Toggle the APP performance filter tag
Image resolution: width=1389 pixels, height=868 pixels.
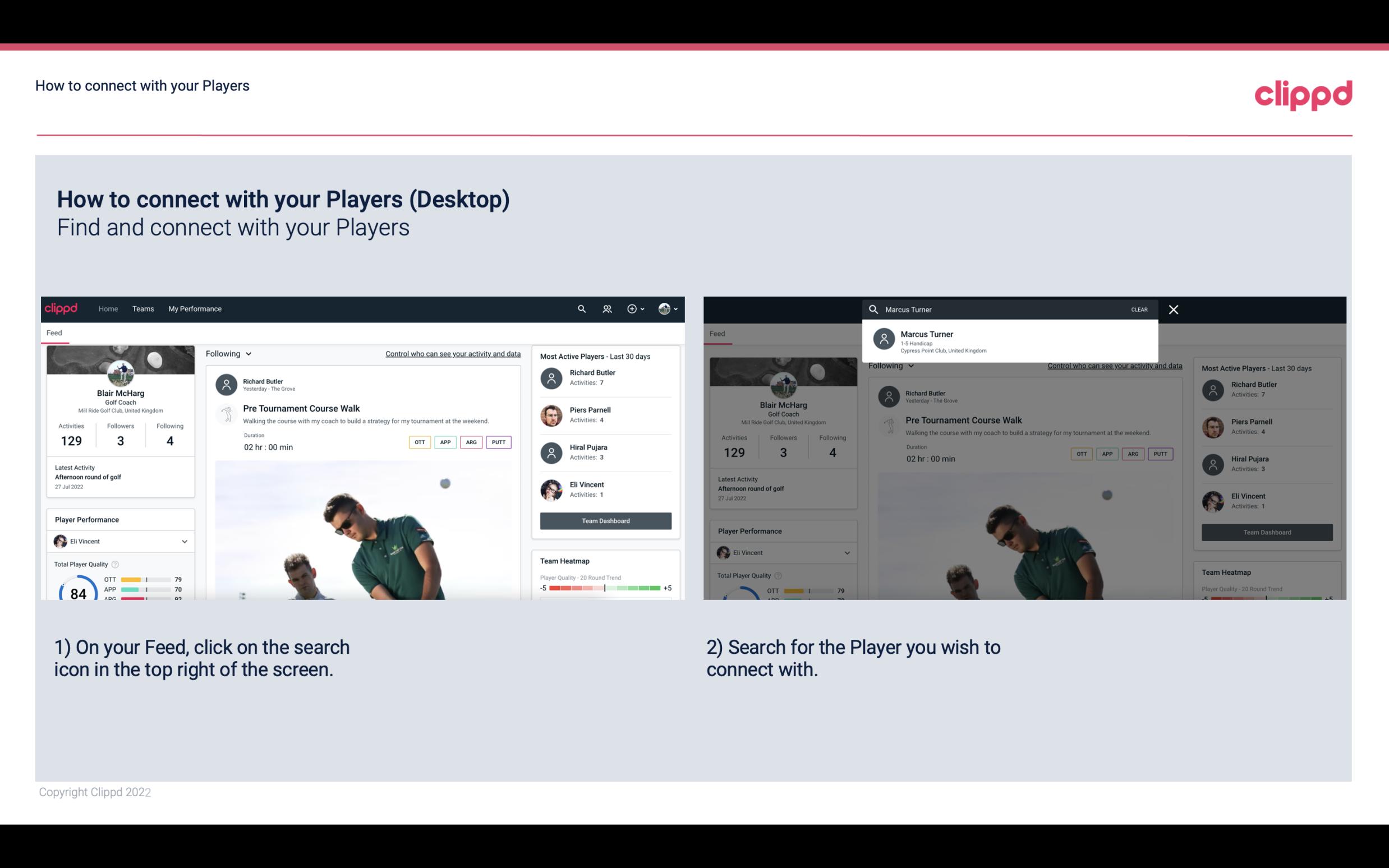coord(444,442)
